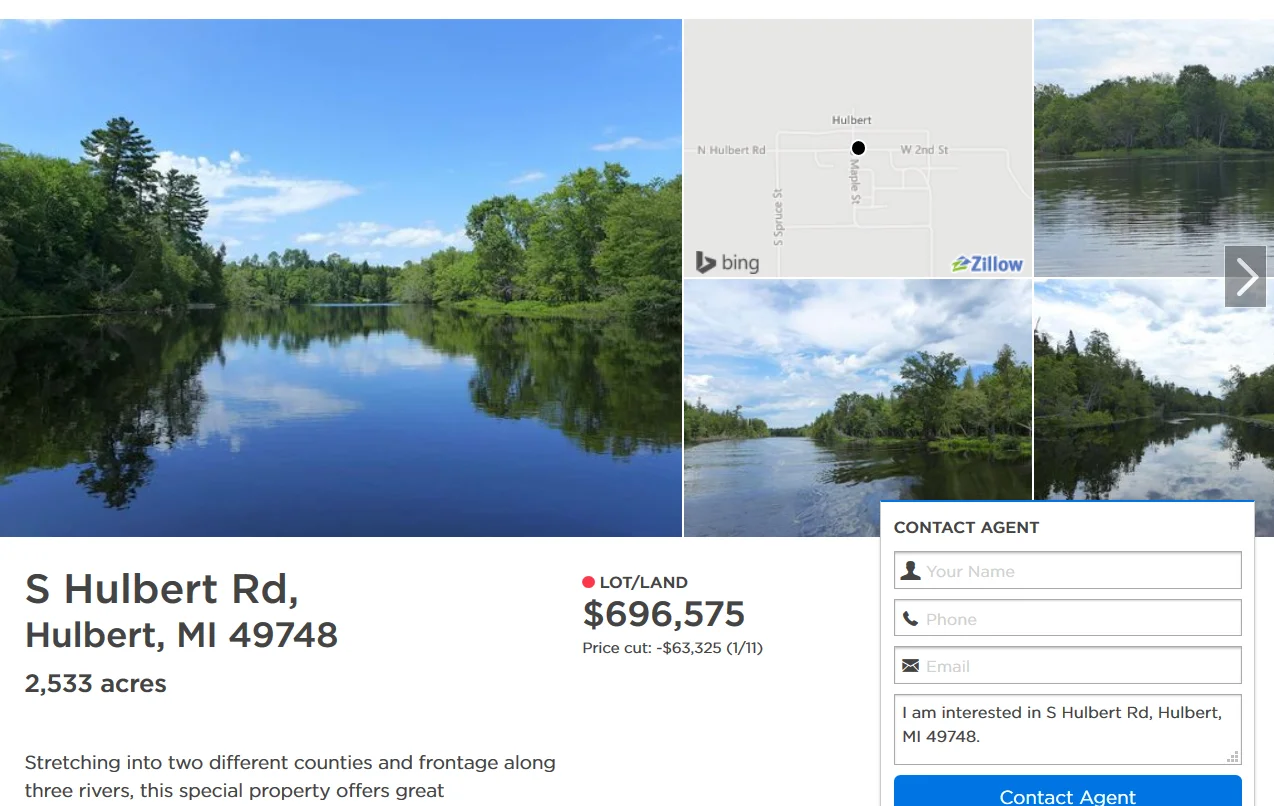Viewport: 1274px width, 806px height.
Task: Click the message box resize handle
Action: (1233, 757)
